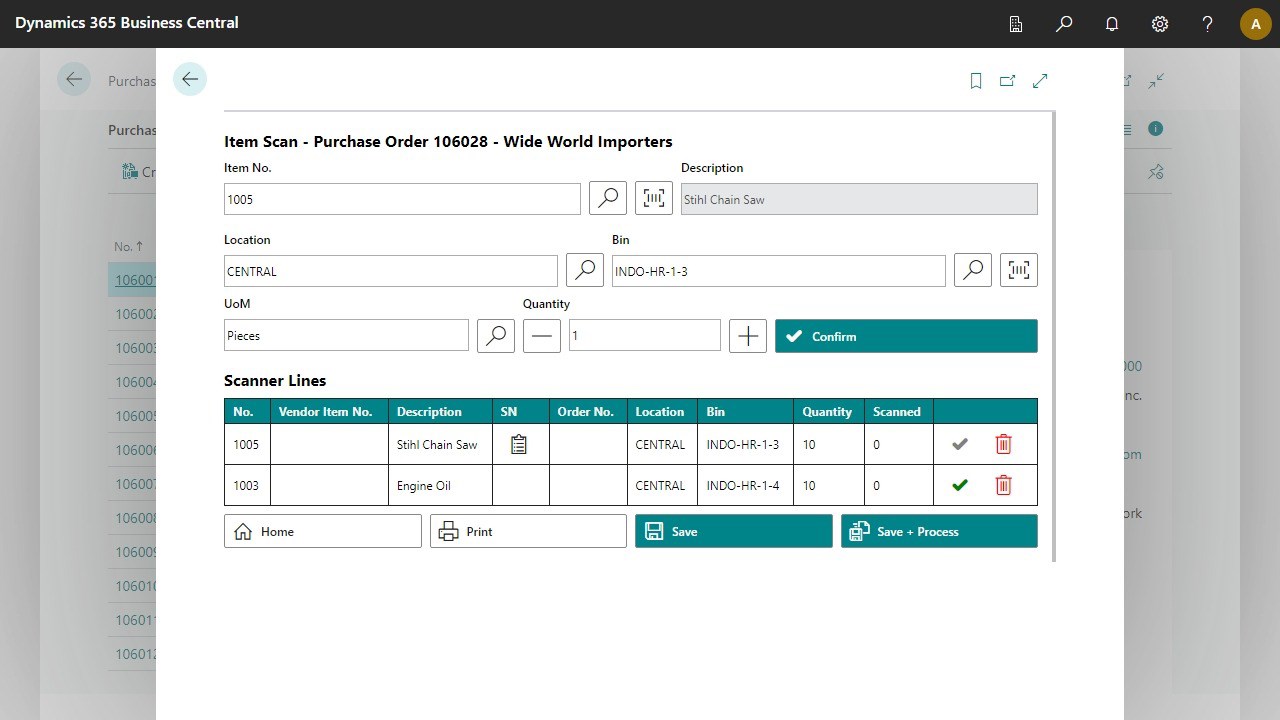
Task: Click the clipboard SN icon for Stihl Chain Saw
Action: (519, 443)
